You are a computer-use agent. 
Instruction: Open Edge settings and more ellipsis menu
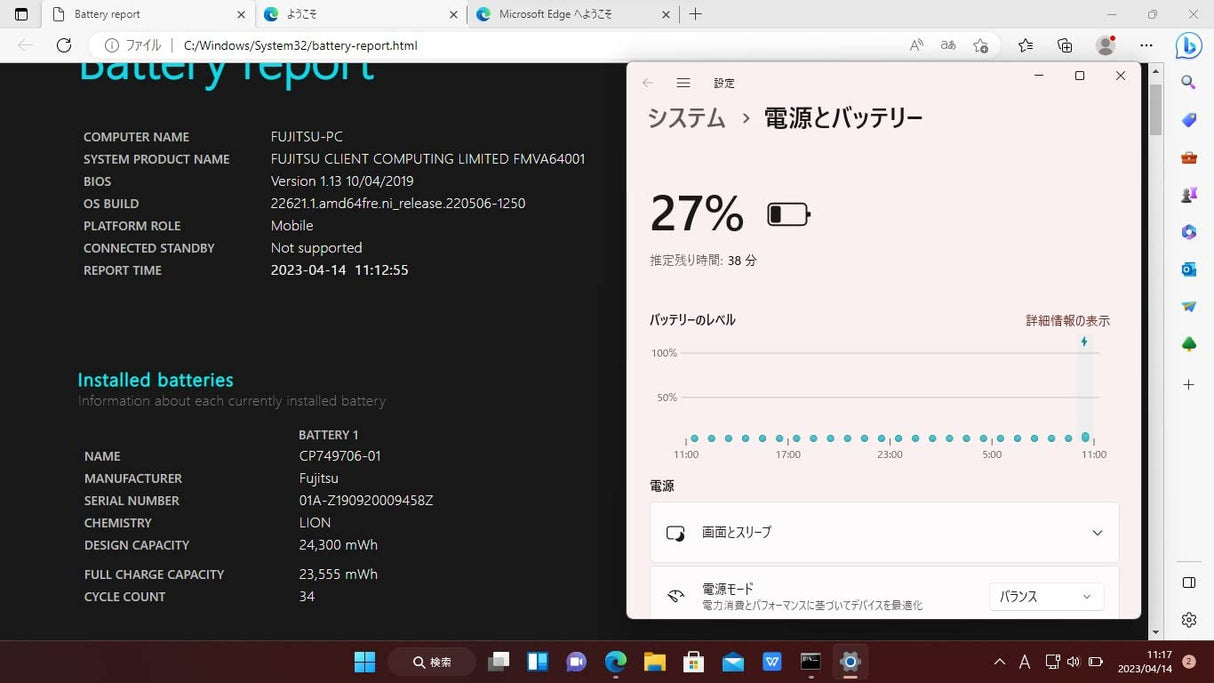click(x=1146, y=45)
